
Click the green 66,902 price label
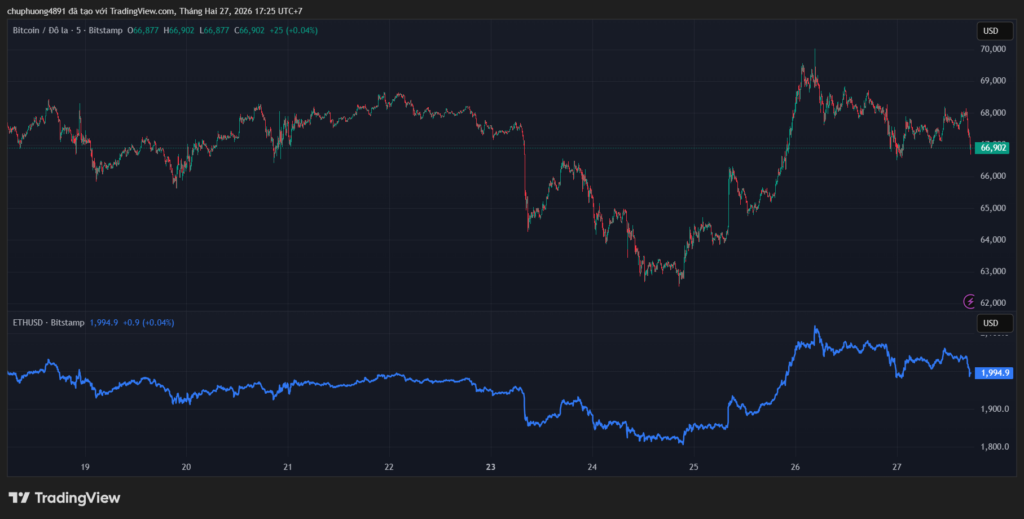tap(992, 148)
